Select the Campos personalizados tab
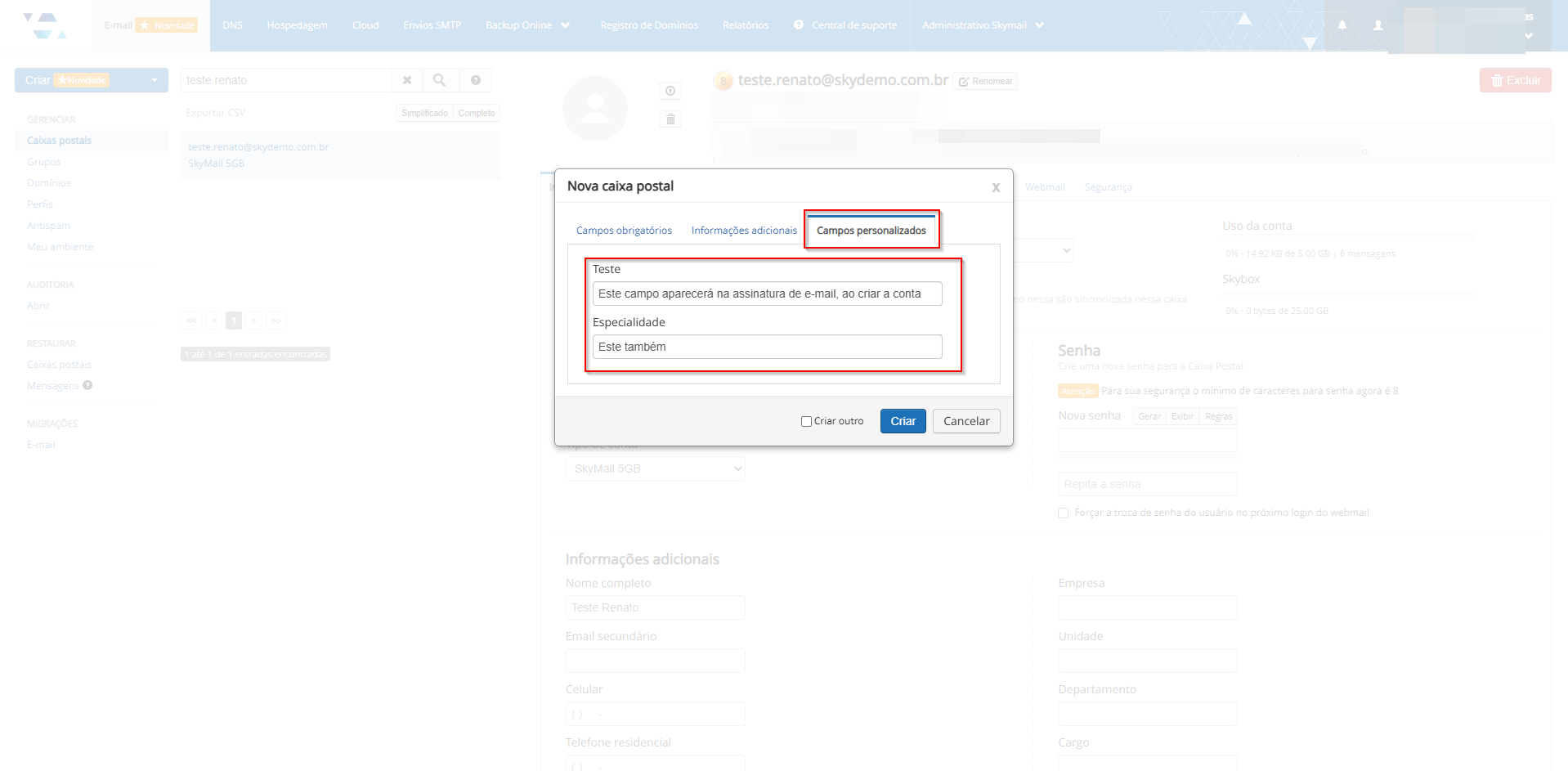 (x=871, y=231)
